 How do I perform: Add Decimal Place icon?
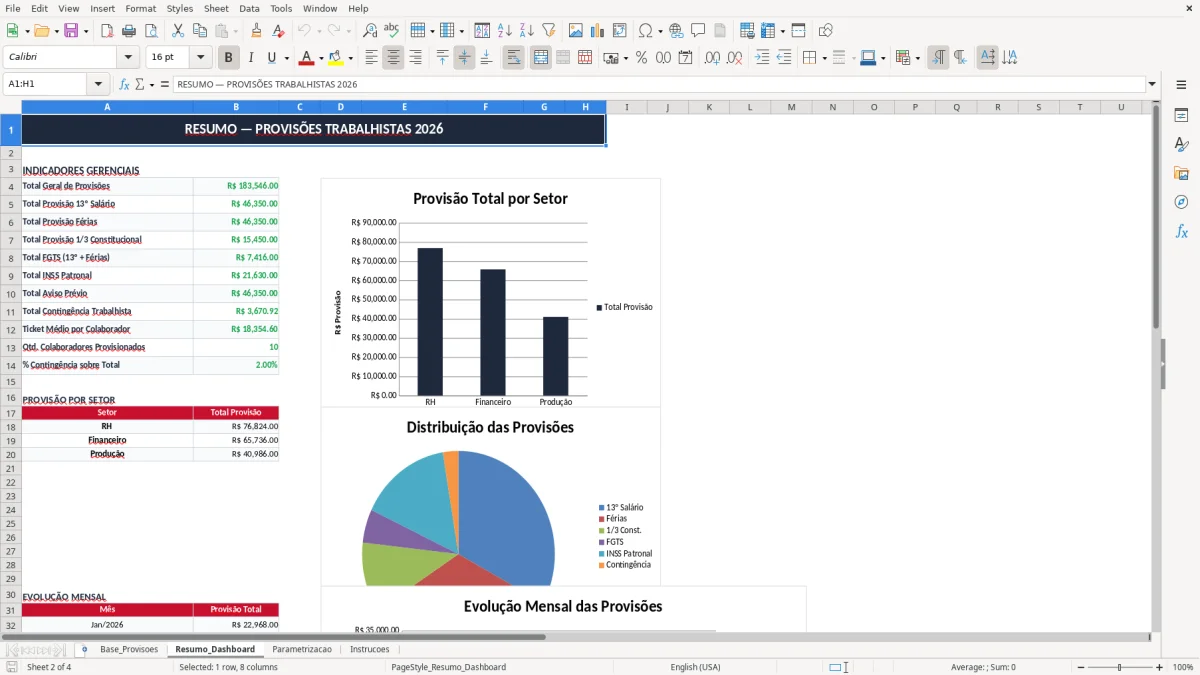[x=712, y=58]
